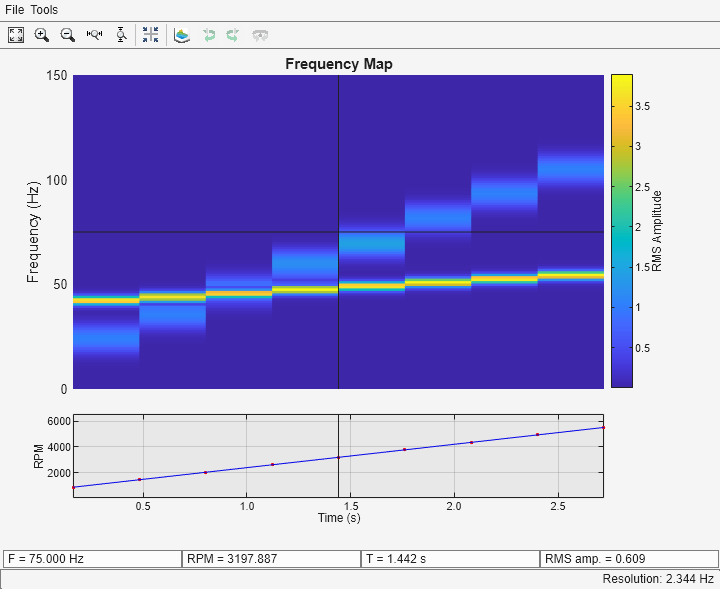
Task: Activate the horizontal zoom tool
Action: pyautogui.click(x=95, y=35)
